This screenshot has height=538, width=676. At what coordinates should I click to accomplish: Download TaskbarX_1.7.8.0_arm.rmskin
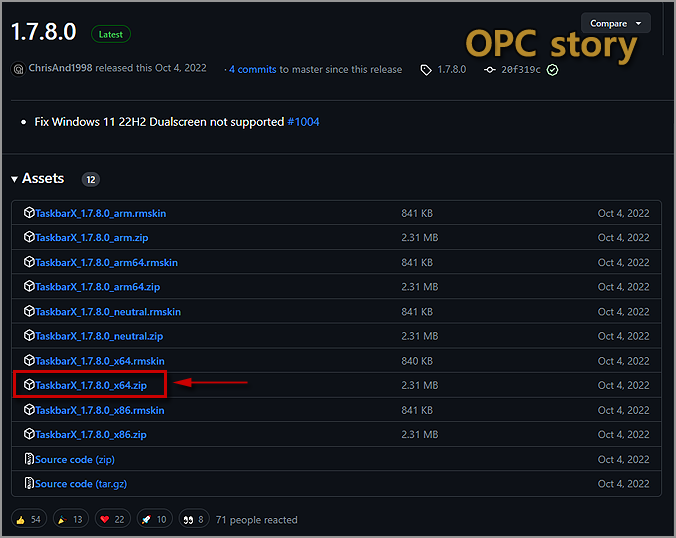pos(100,213)
